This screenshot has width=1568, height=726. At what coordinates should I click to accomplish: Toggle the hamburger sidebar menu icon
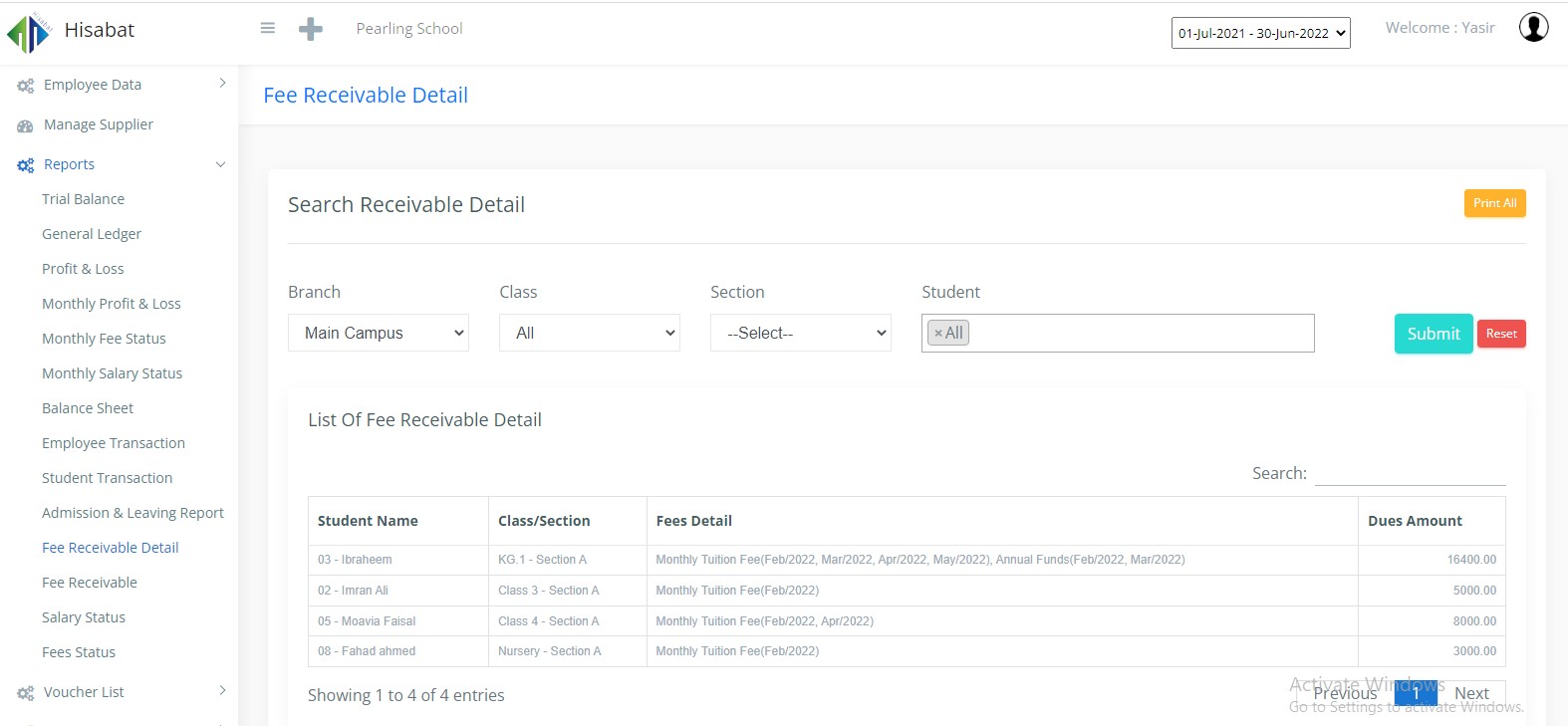click(267, 29)
